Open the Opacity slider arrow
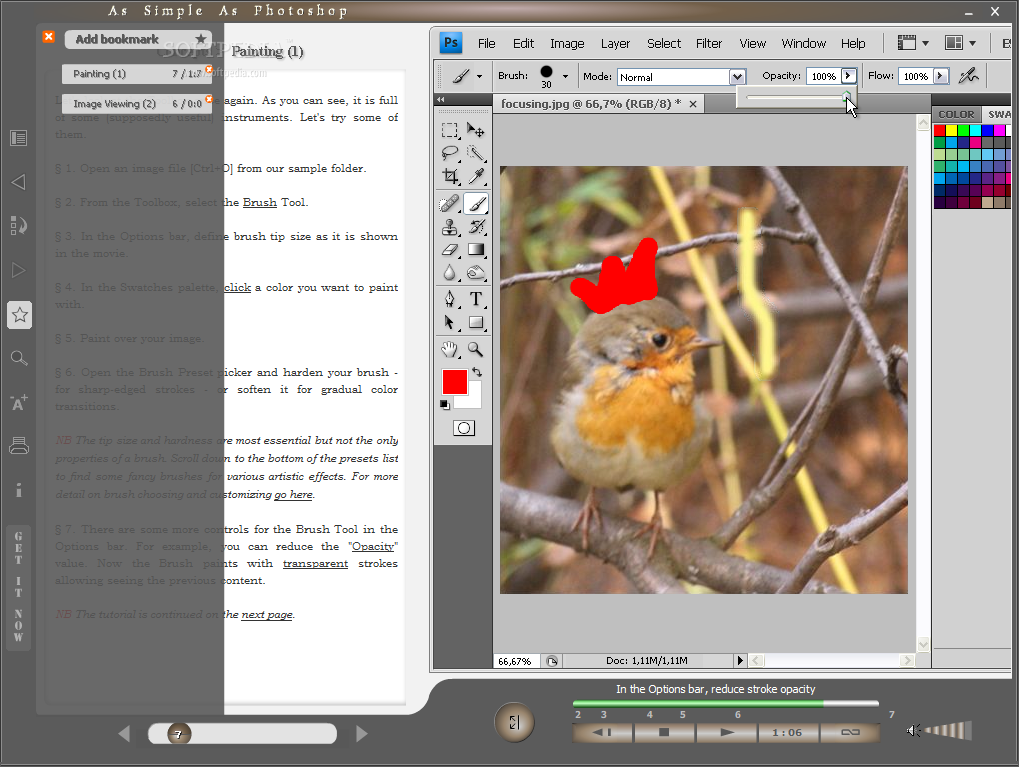Screen dimensions: 1019x767 (x=848, y=76)
